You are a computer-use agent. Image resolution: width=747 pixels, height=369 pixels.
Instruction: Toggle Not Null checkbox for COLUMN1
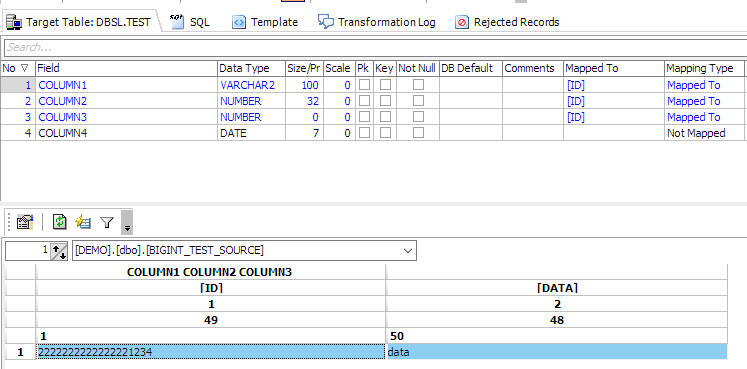418,85
